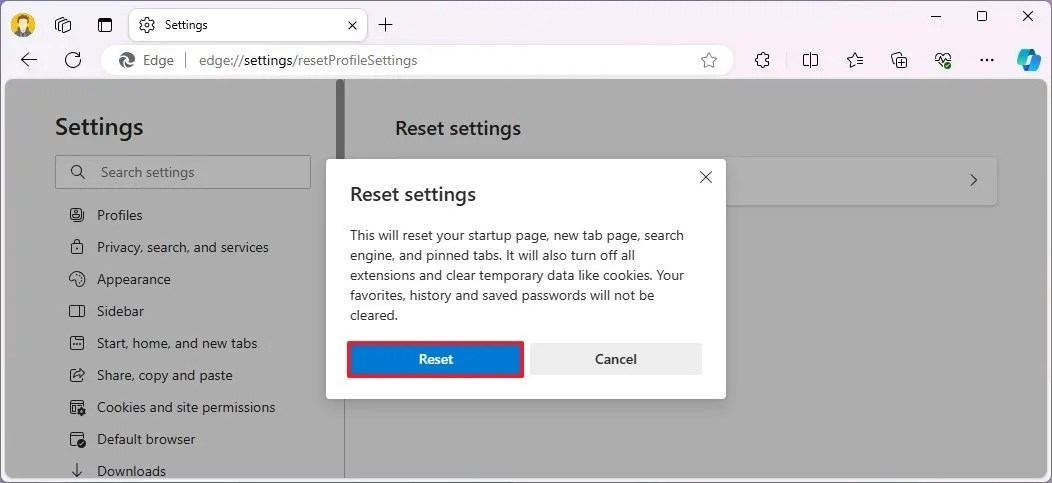Click the Profiles sidebar icon
Screen dimensions: 1052x483
[77, 215]
